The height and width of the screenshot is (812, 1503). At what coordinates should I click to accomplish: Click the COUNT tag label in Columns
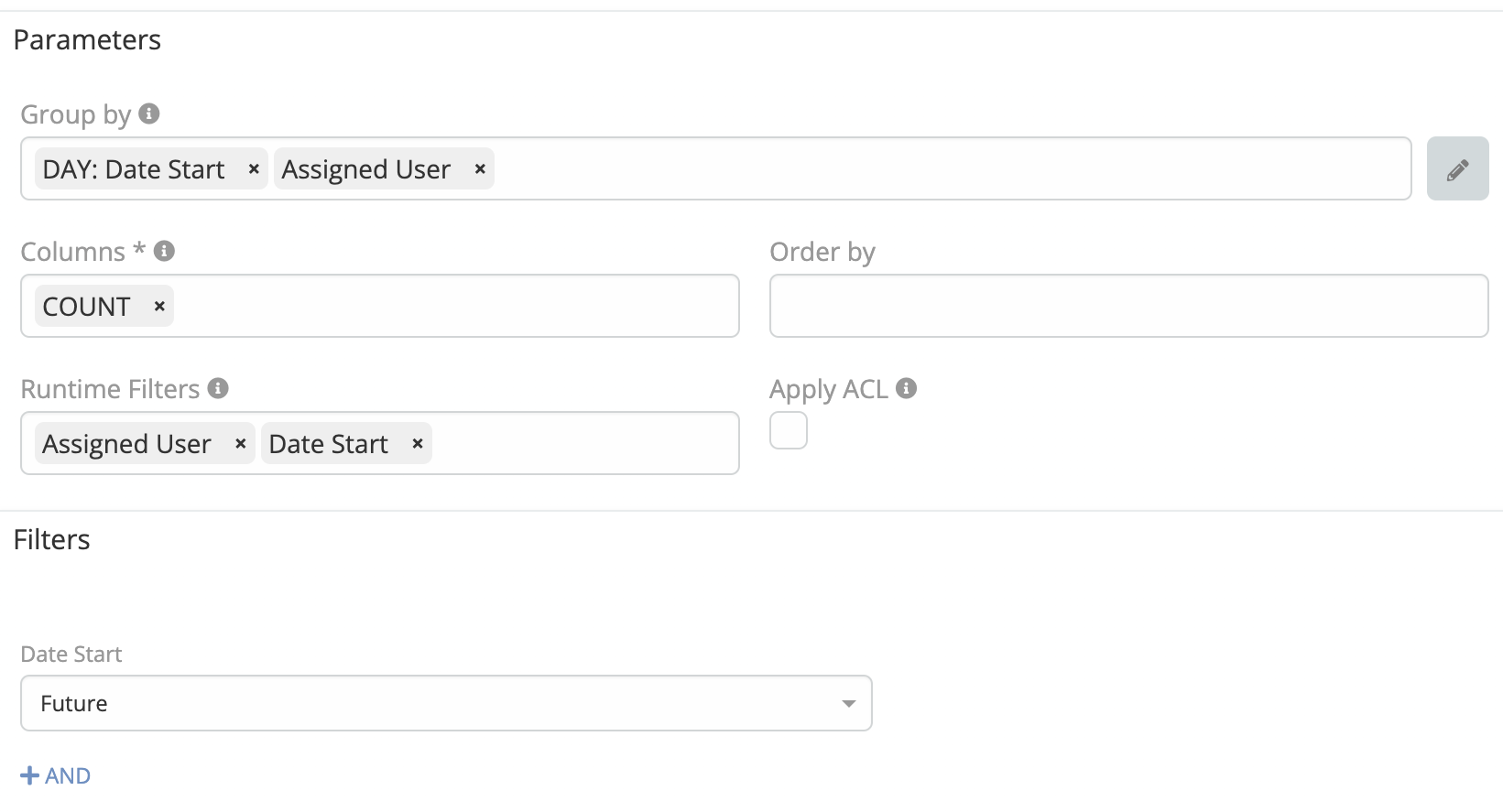87,307
